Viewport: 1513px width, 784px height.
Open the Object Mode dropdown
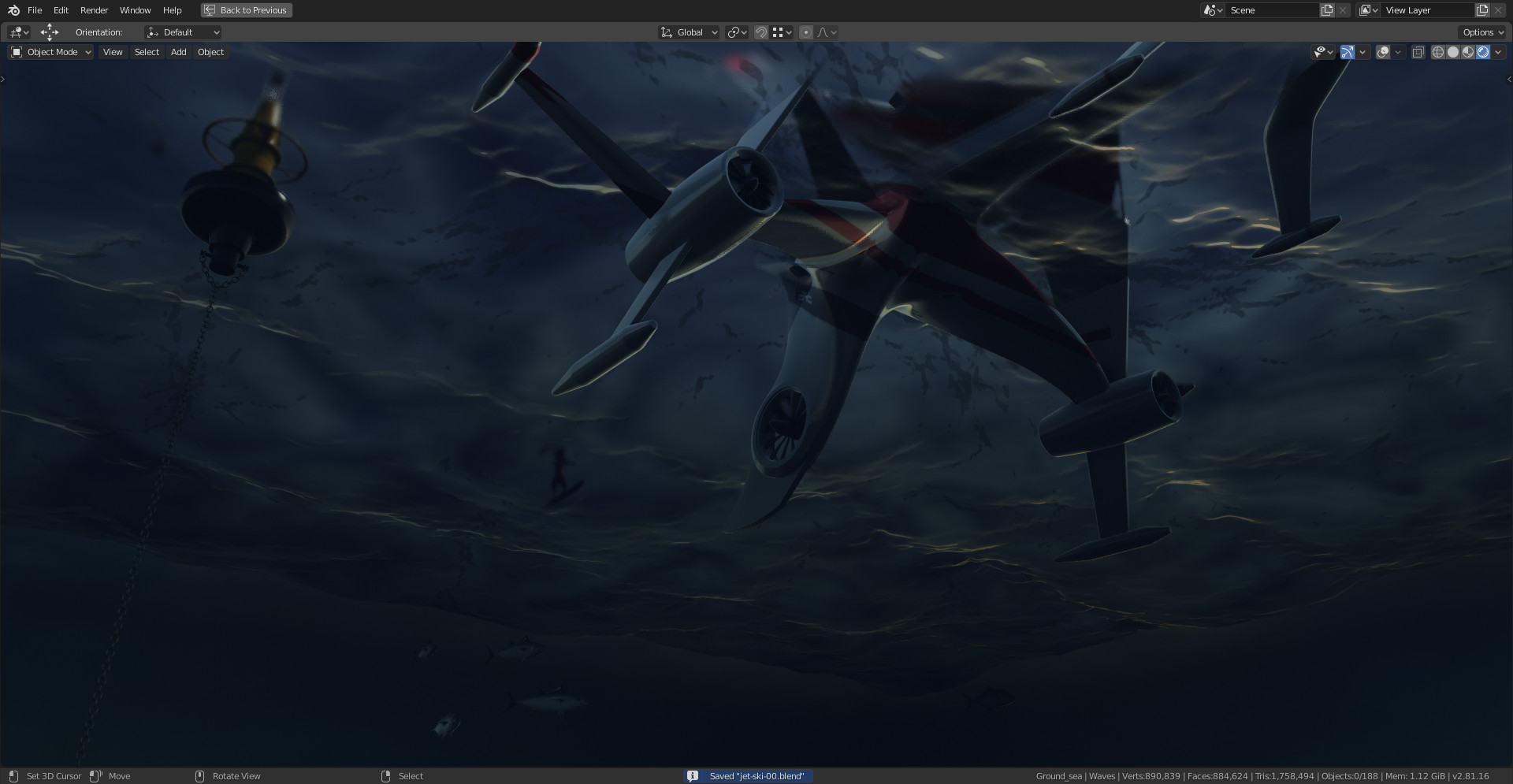[x=50, y=52]
